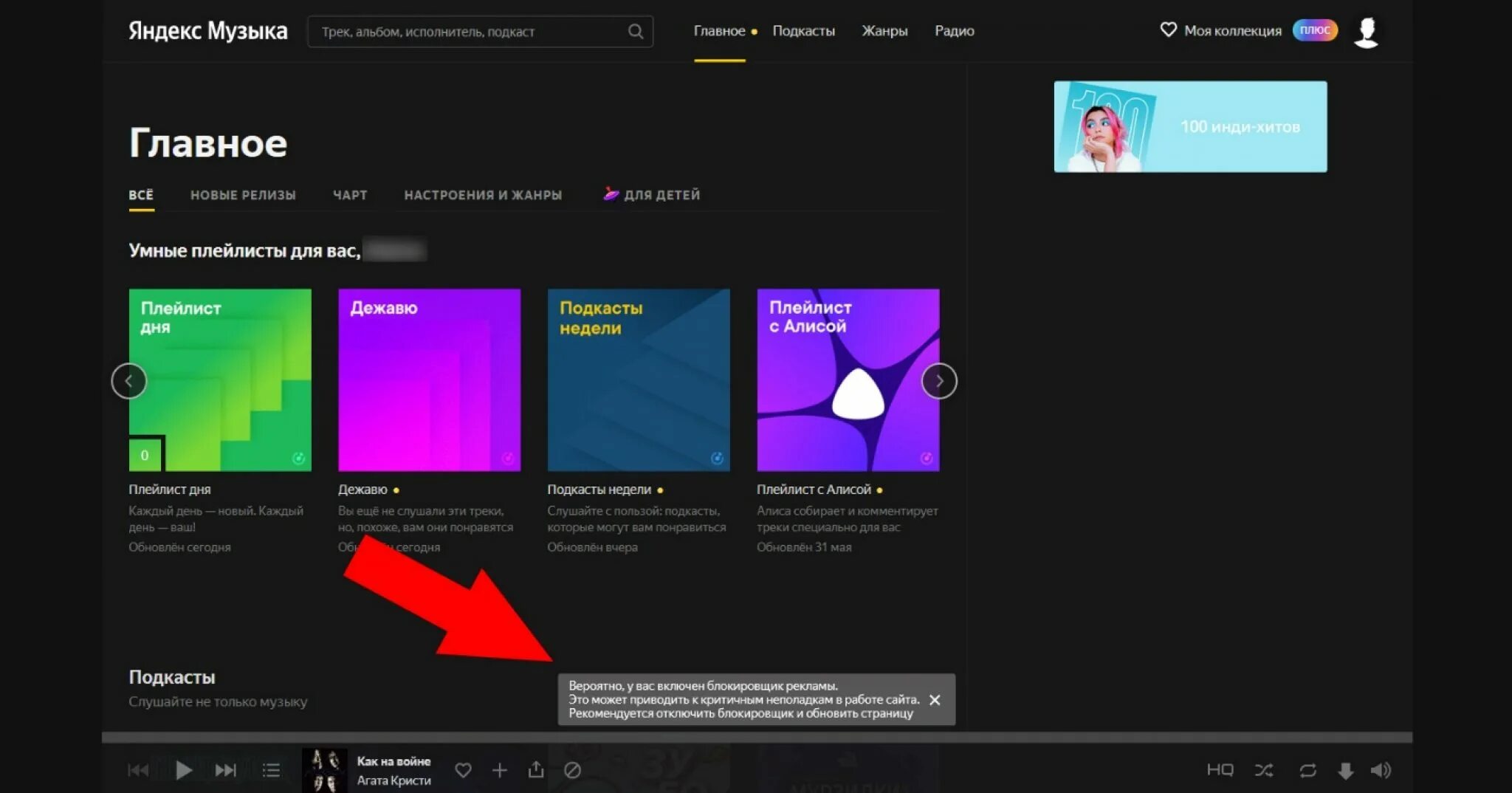1512x793 pixels.
Task: Open Моя коллекция heart icon
Action: [1168, 30]
